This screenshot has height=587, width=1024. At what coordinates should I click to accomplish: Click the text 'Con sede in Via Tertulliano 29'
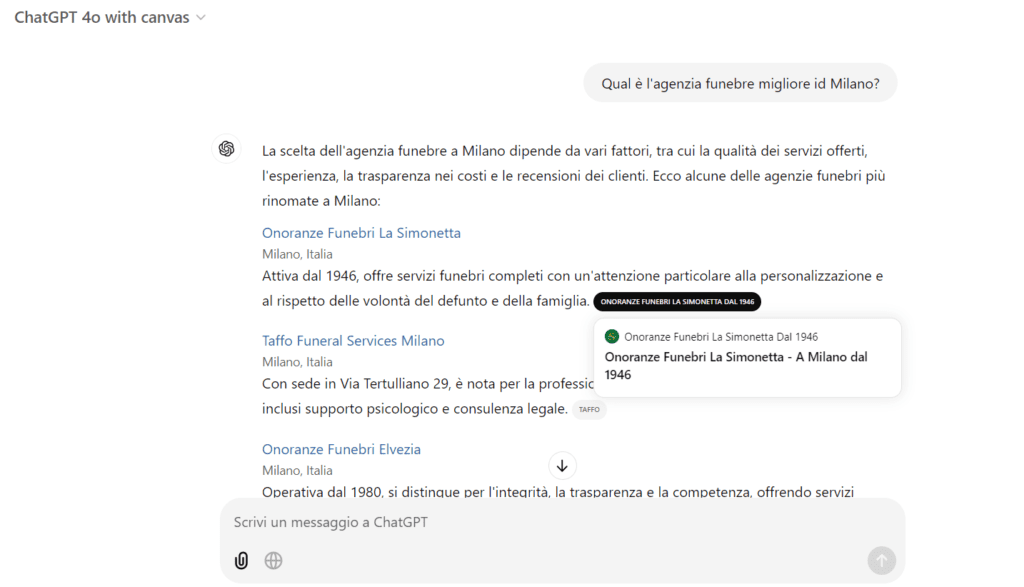pos(357,384)
